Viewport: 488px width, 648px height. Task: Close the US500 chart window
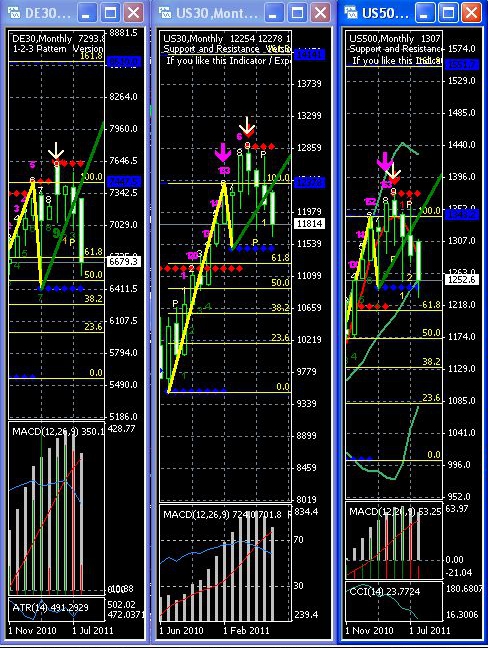pyautogui.click(x=471, y=13)
